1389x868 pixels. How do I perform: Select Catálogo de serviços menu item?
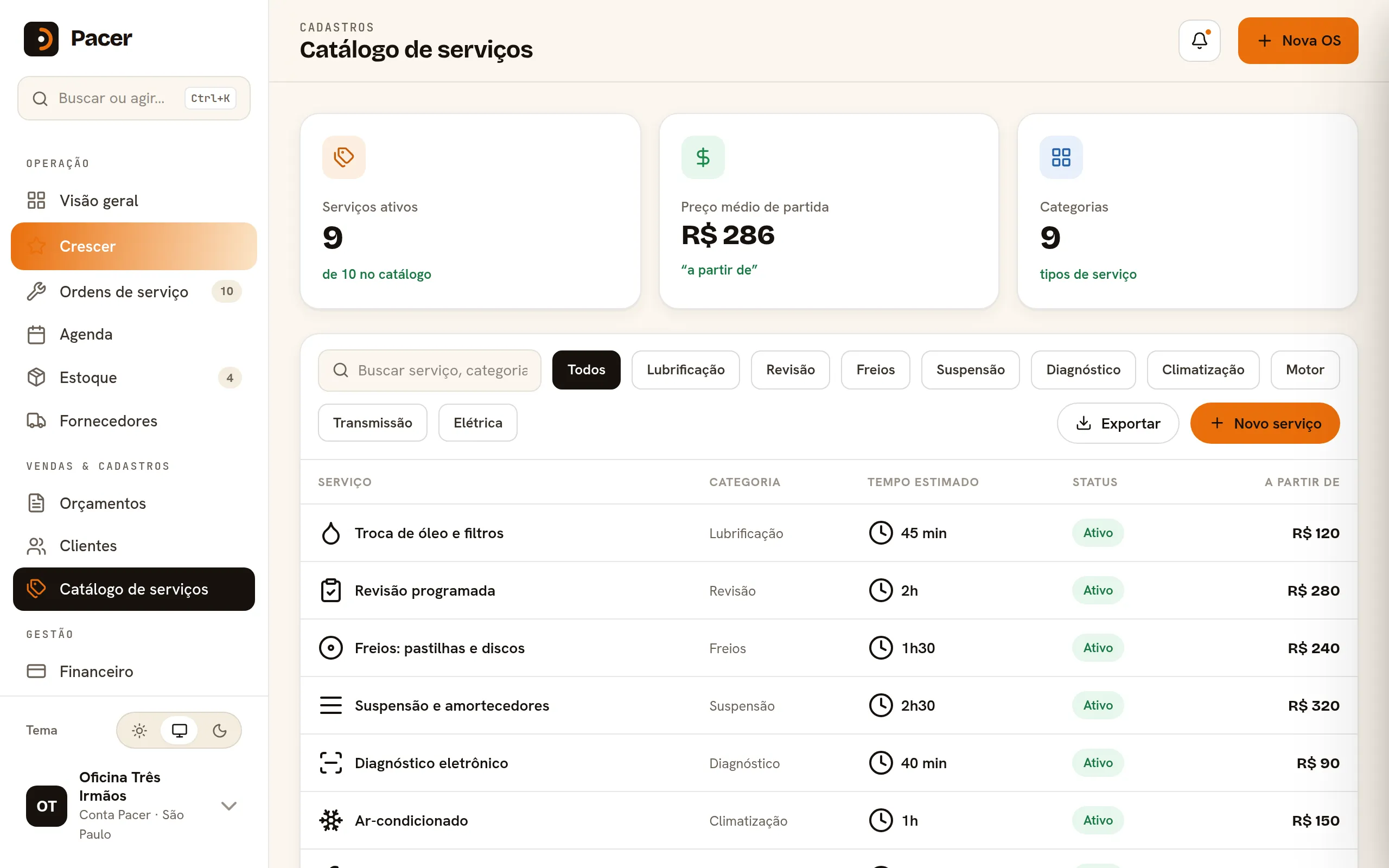coord(133,589)
